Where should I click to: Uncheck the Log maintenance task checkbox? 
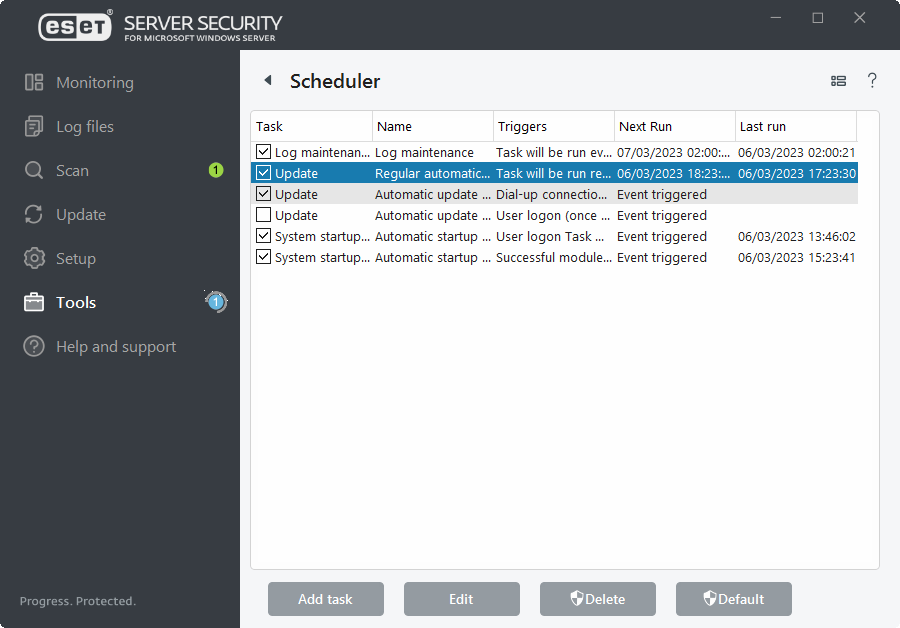pos(264,152)
